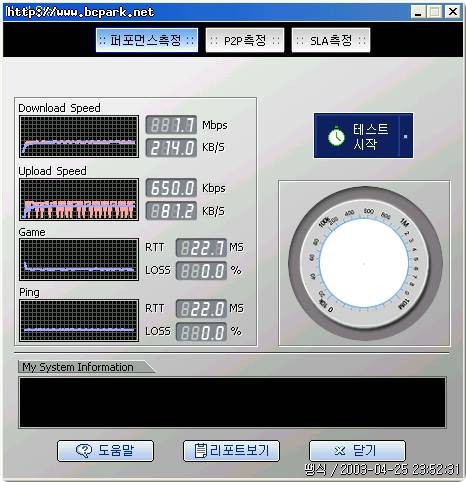466x482 pixels.
Task: Minimize the bcpark.net window
Action: point(418,12)
